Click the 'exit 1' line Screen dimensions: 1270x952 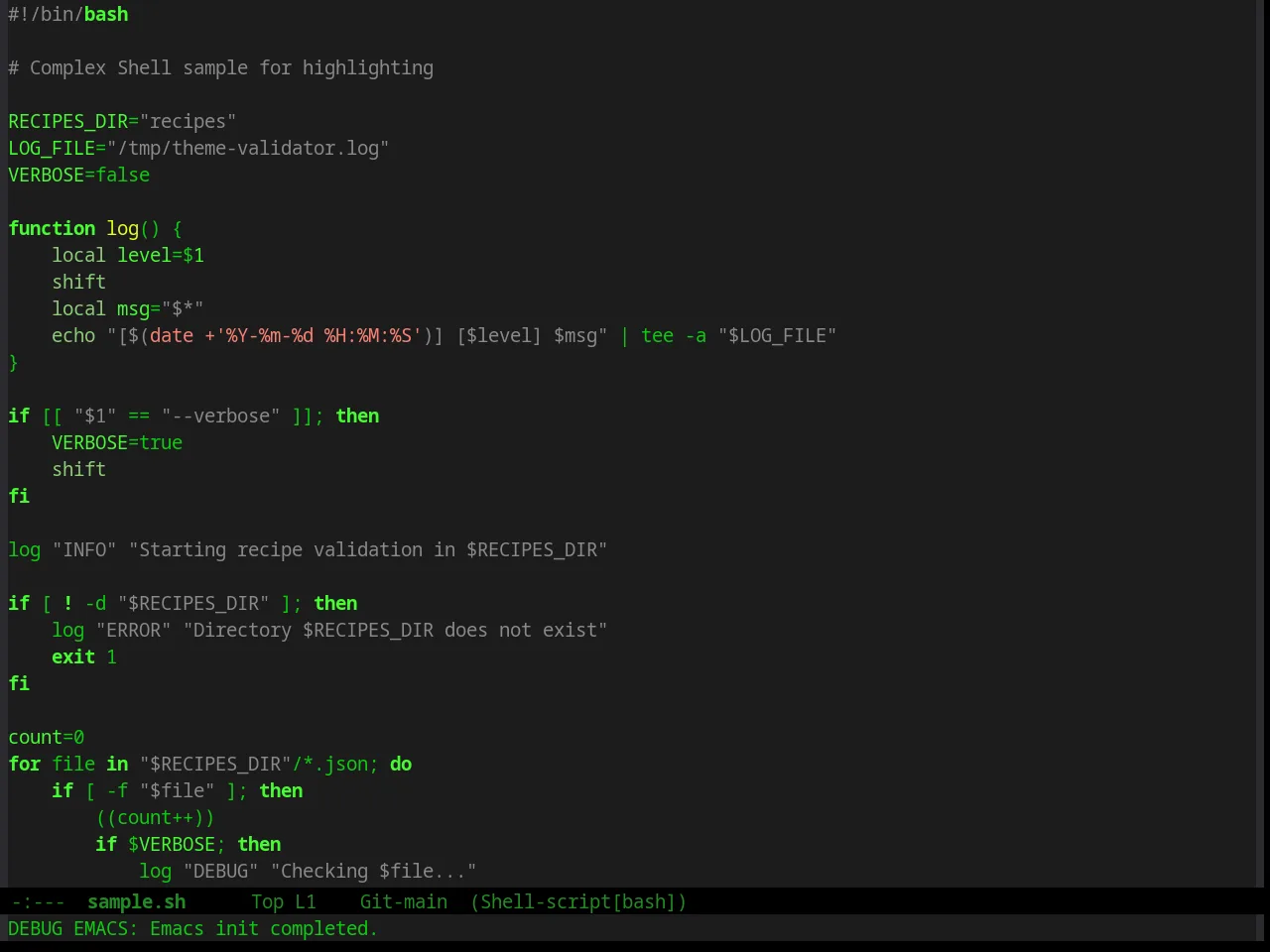point(84,656)
